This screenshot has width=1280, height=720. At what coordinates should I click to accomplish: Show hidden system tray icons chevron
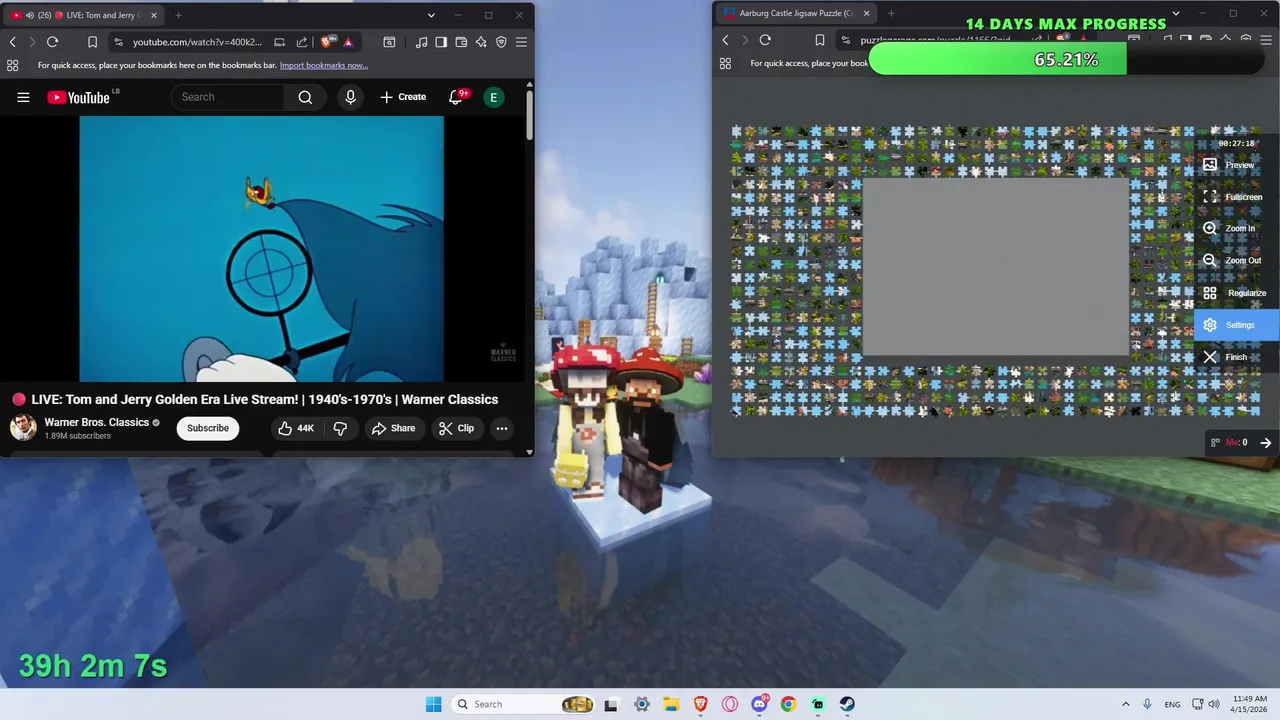click(x=1125, y=704)
